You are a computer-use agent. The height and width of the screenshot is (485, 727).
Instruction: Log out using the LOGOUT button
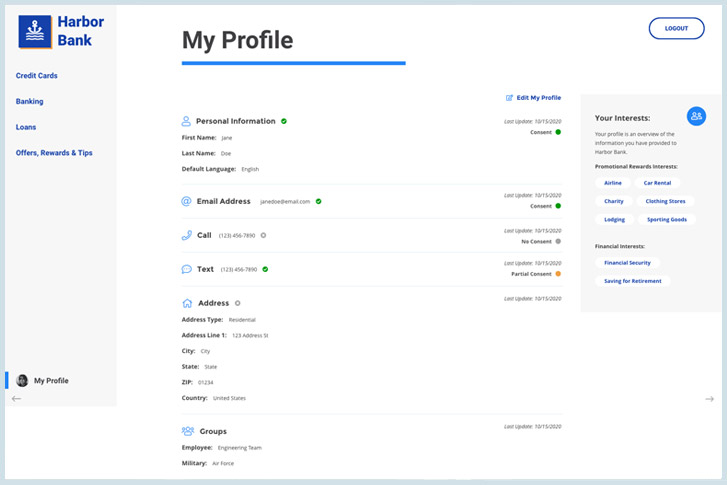pos(676,28)
